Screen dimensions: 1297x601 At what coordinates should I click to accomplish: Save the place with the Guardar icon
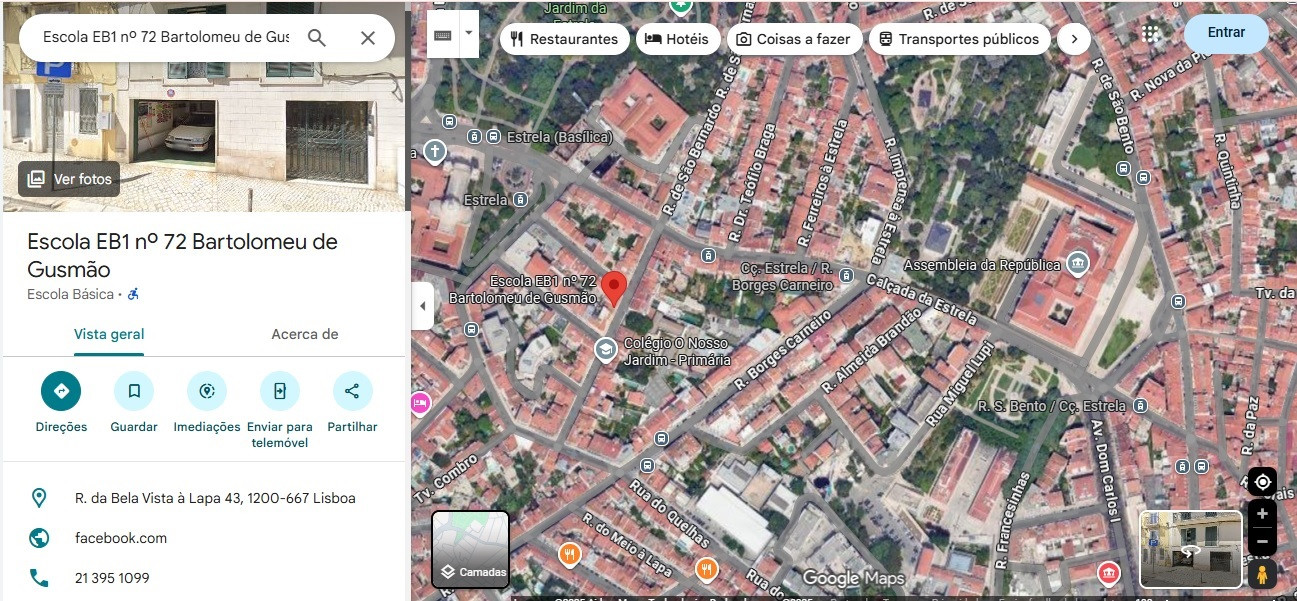coord(134,391)
